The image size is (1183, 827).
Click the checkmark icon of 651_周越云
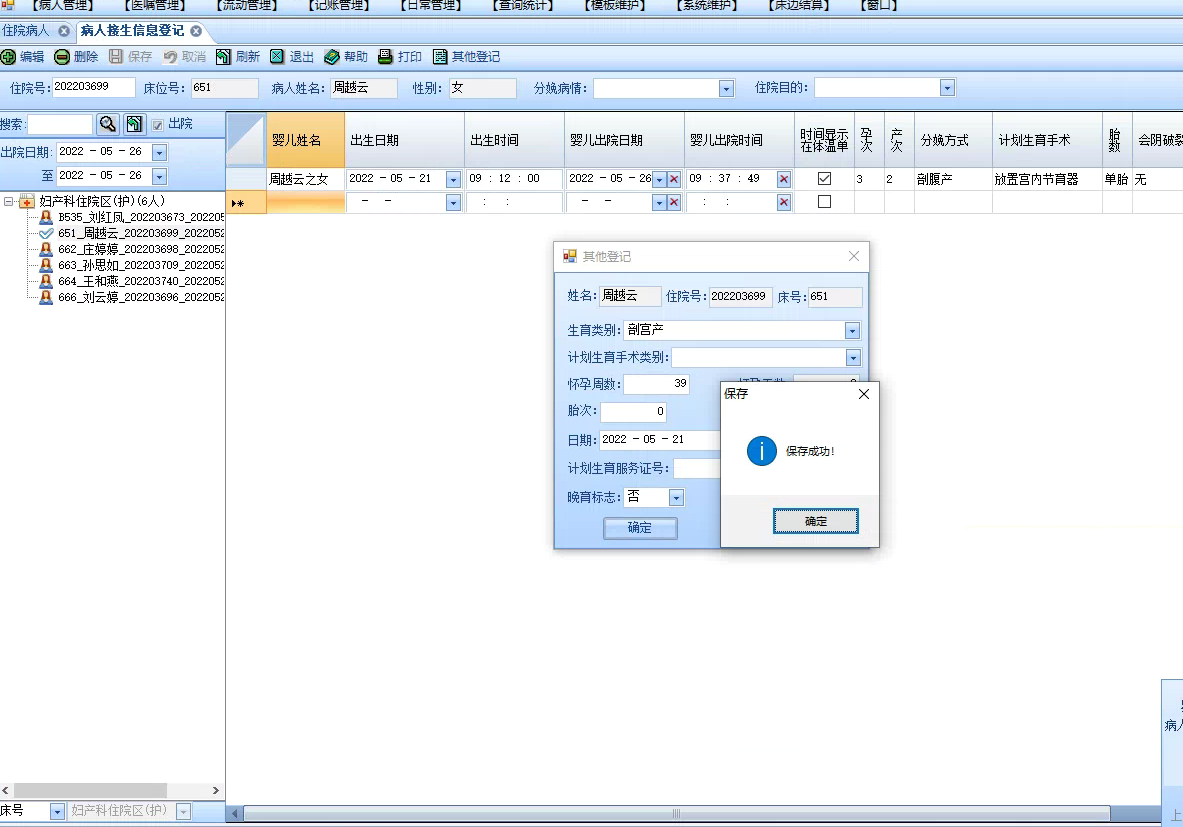pos(46,233)
